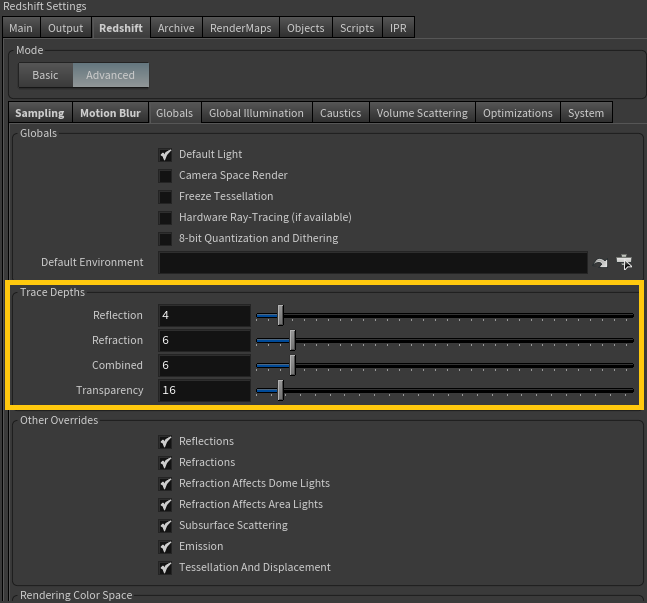Open the Volume Scattering tab
This screenshot has height=603, width=647.
(x=422, y=113)
